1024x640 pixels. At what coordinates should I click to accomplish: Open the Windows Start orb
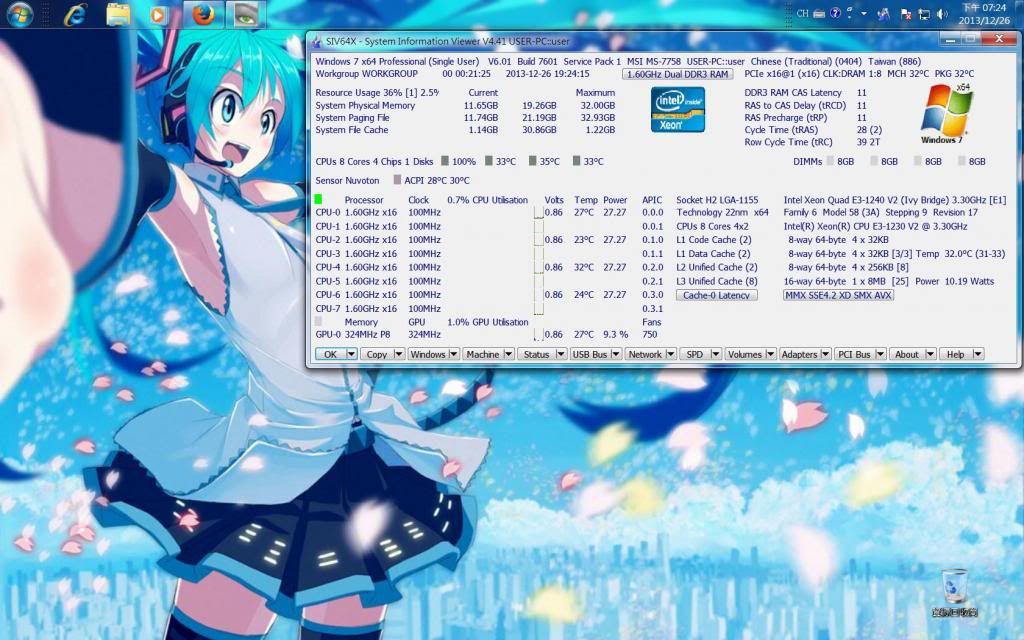tap(18, 14)
